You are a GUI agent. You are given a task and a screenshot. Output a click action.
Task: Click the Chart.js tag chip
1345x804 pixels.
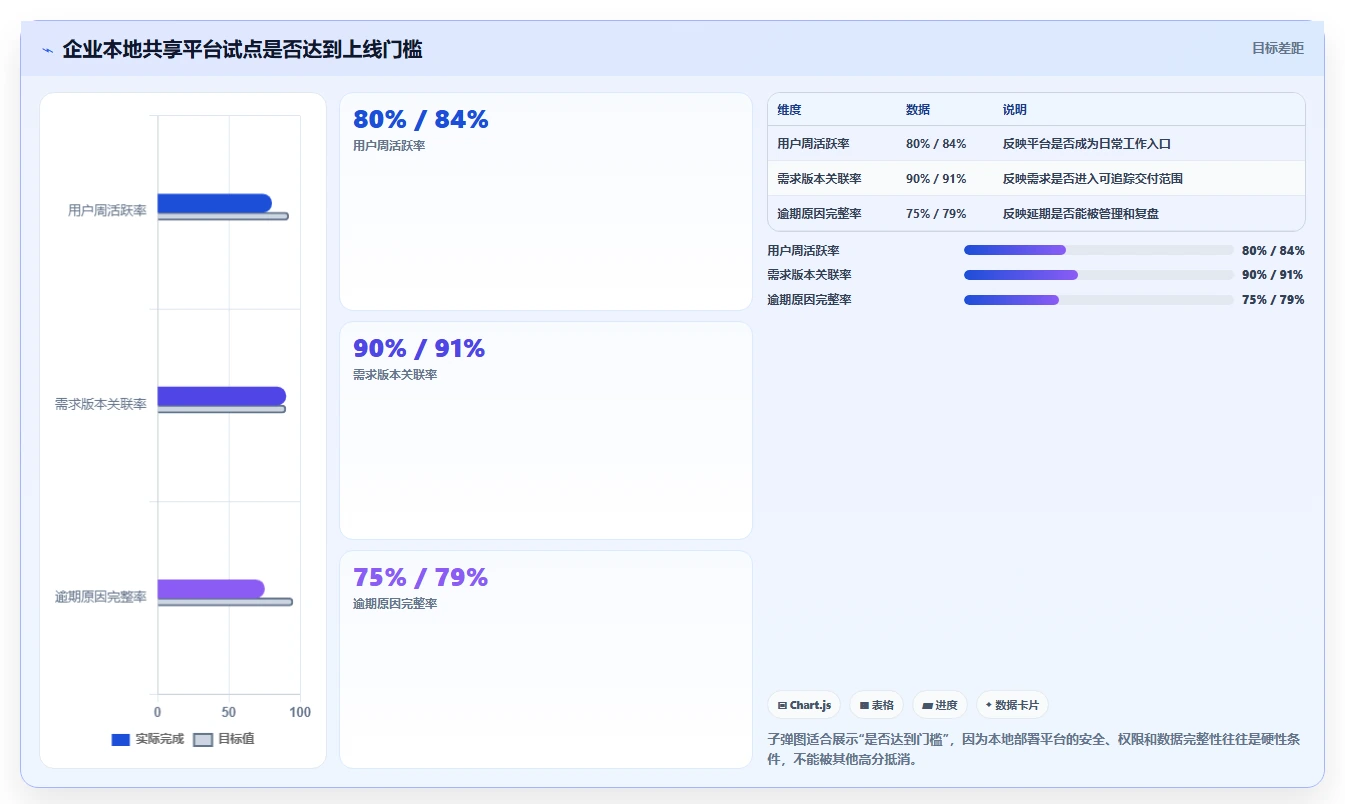point(804,705)
